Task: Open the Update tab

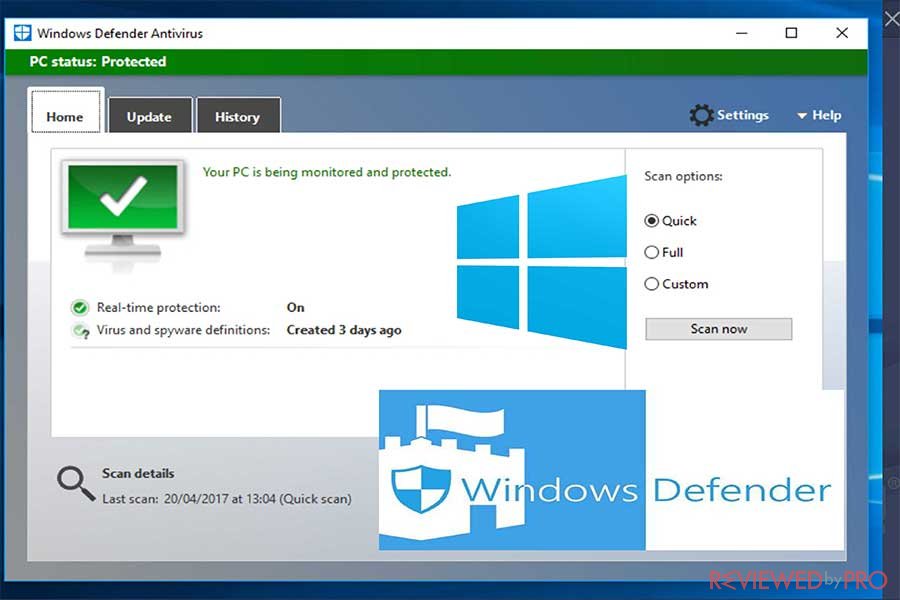Action: [x=150, y=115]
